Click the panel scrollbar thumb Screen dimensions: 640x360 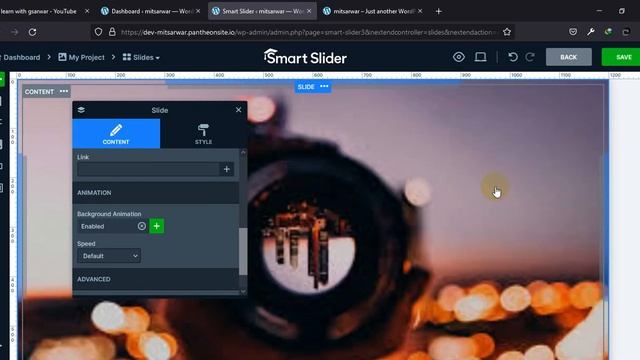pos(243,251)
